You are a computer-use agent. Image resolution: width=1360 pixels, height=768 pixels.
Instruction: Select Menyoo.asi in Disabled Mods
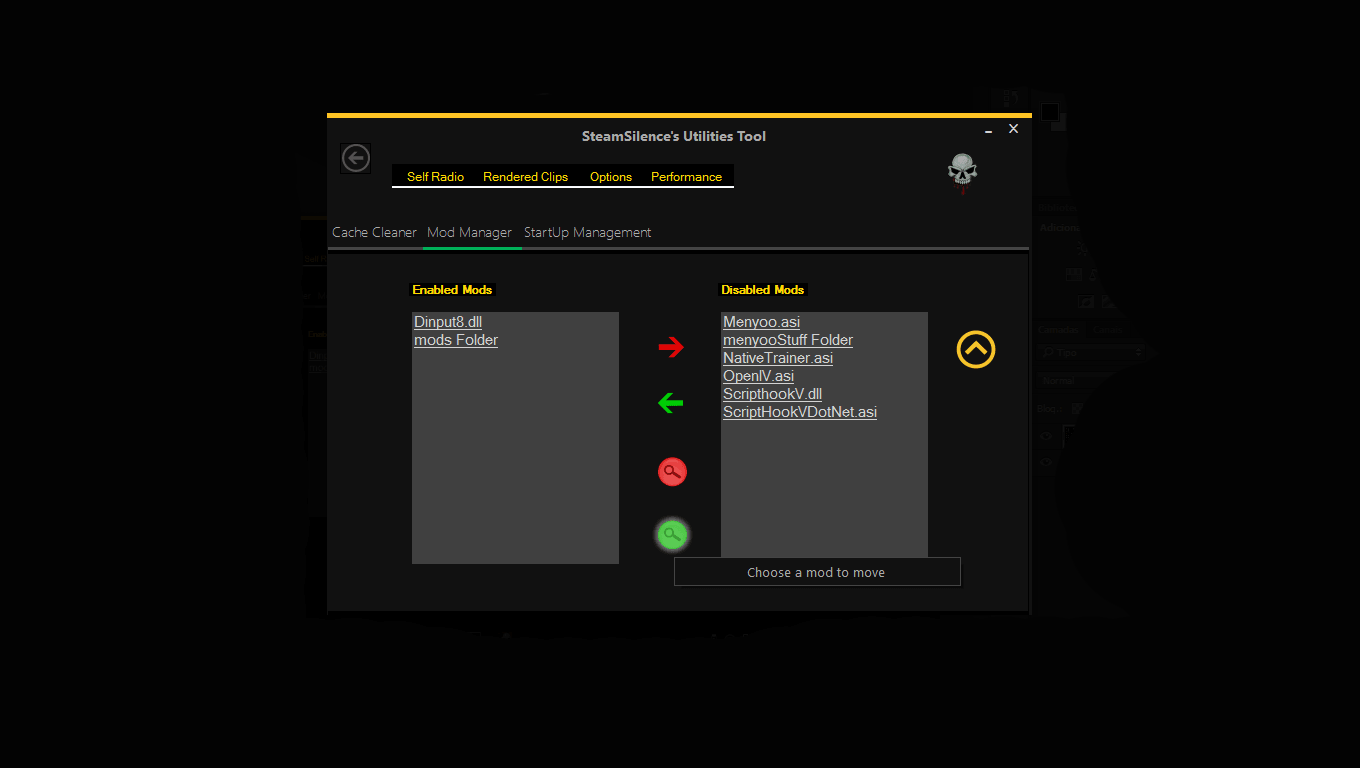[761, 322]
